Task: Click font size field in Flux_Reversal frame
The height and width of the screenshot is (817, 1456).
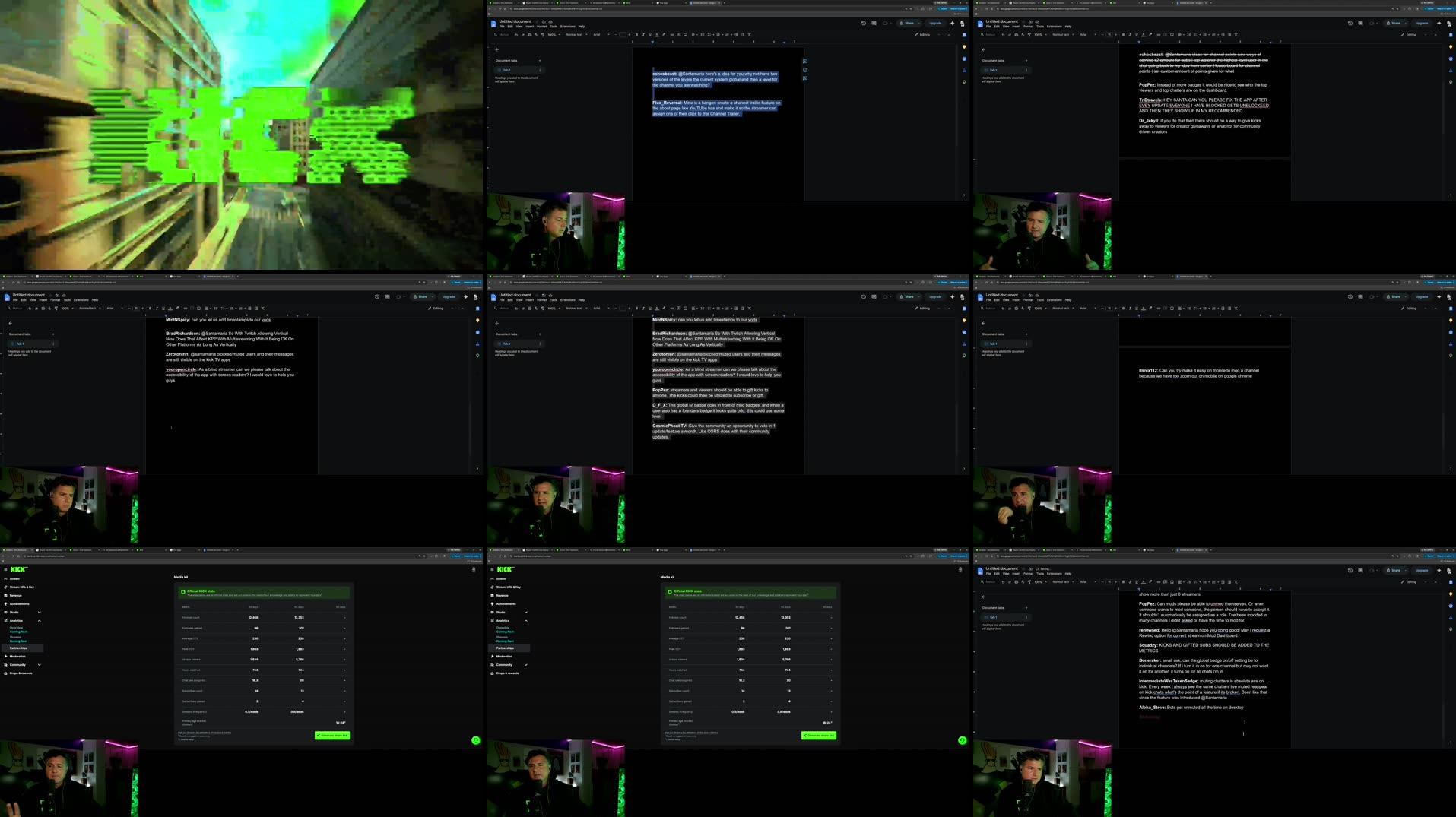Action: click(x=623, y=35)
